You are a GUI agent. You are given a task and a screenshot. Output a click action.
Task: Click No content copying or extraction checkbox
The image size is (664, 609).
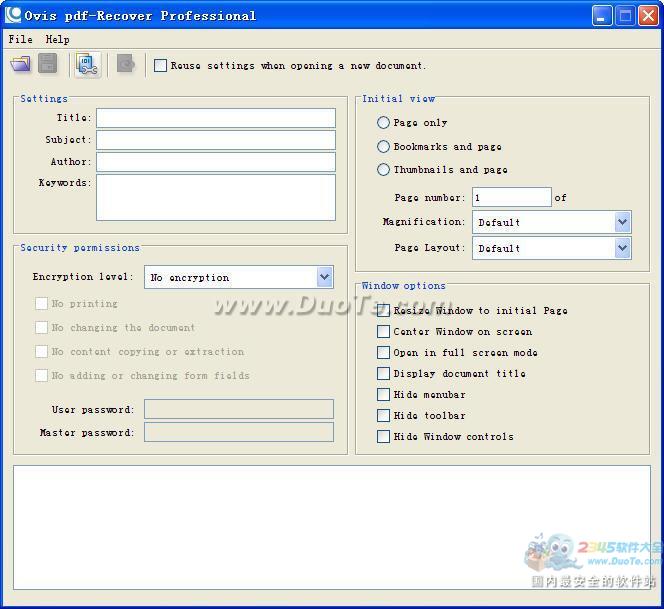[41, 352]
